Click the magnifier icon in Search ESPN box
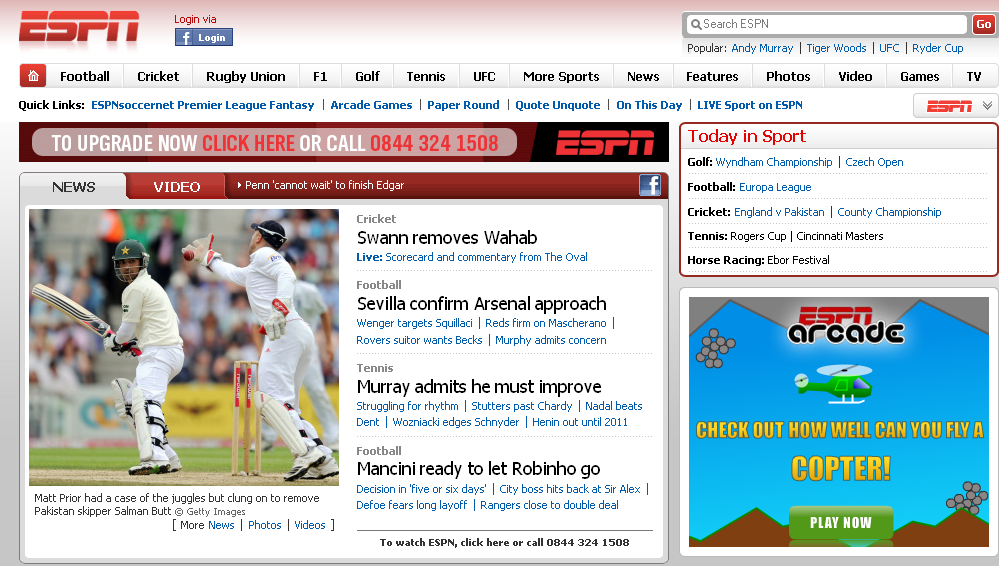This screenshot has height=566, width=999. pos(696,24)
